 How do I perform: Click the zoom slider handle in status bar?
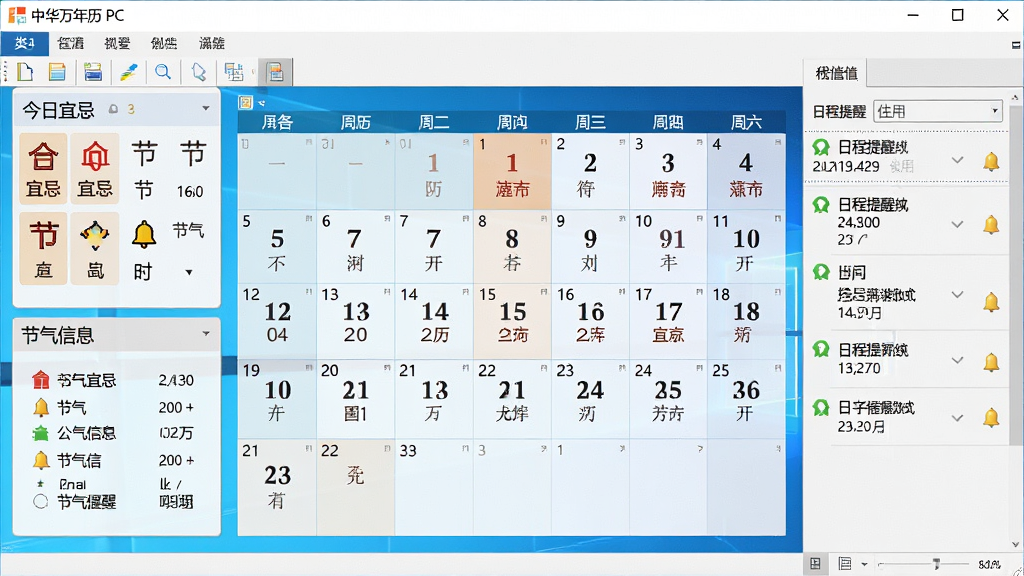click(936, 564)
